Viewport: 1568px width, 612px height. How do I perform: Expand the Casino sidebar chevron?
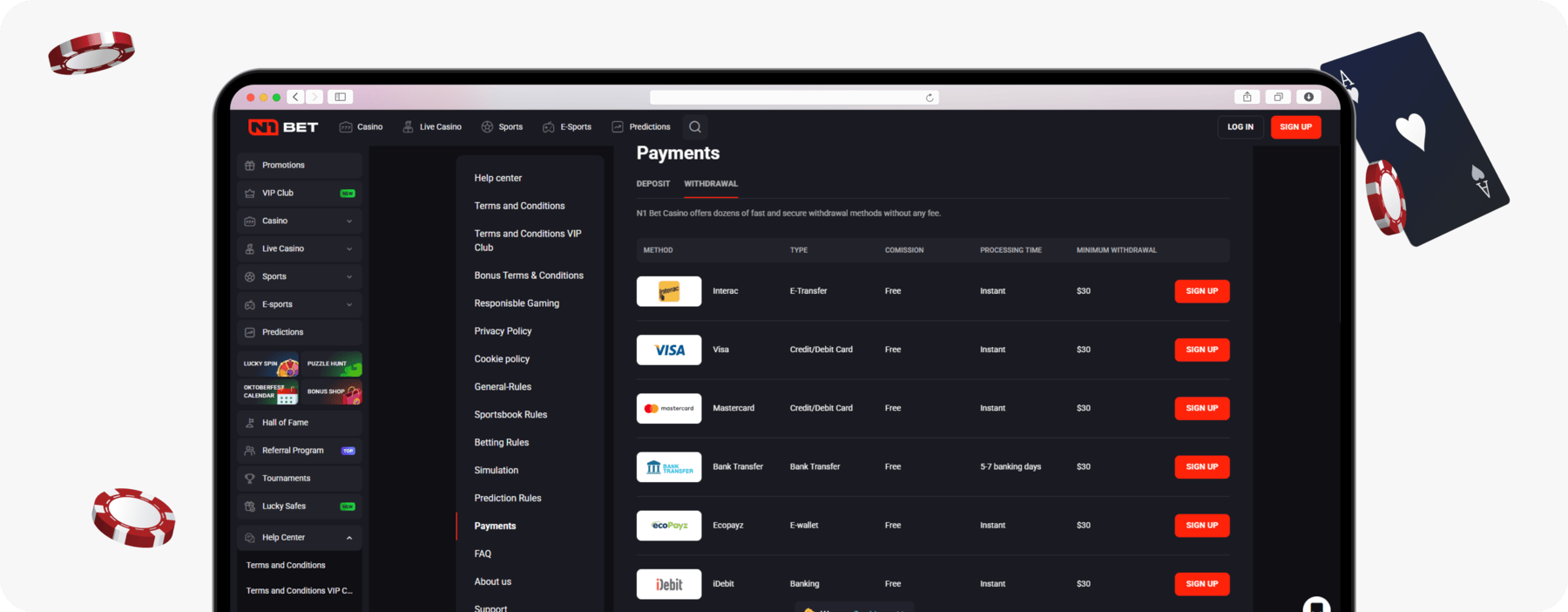tap(349, 221)
